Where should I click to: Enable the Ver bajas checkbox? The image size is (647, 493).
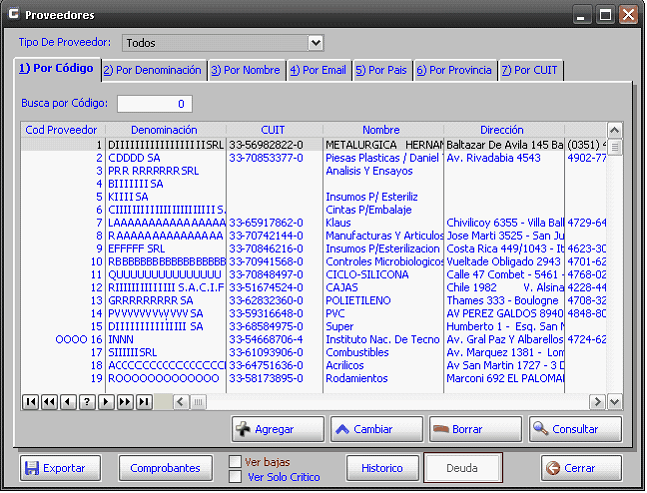(x=236, y=462)
